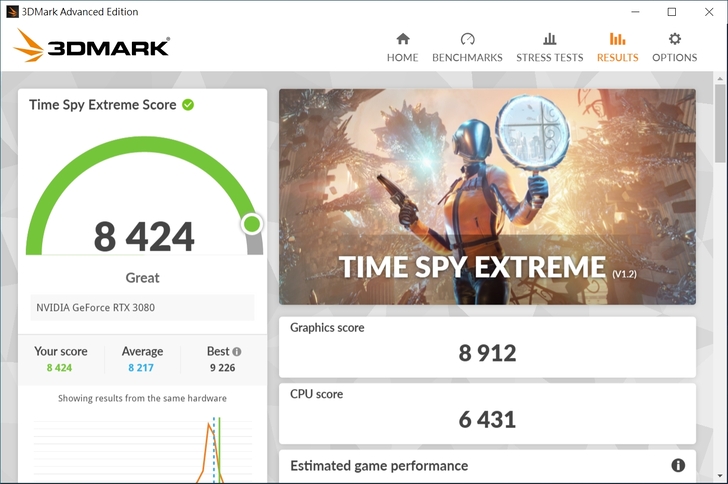Click the 3DMark title bar app icon

[x=13, y=12]
